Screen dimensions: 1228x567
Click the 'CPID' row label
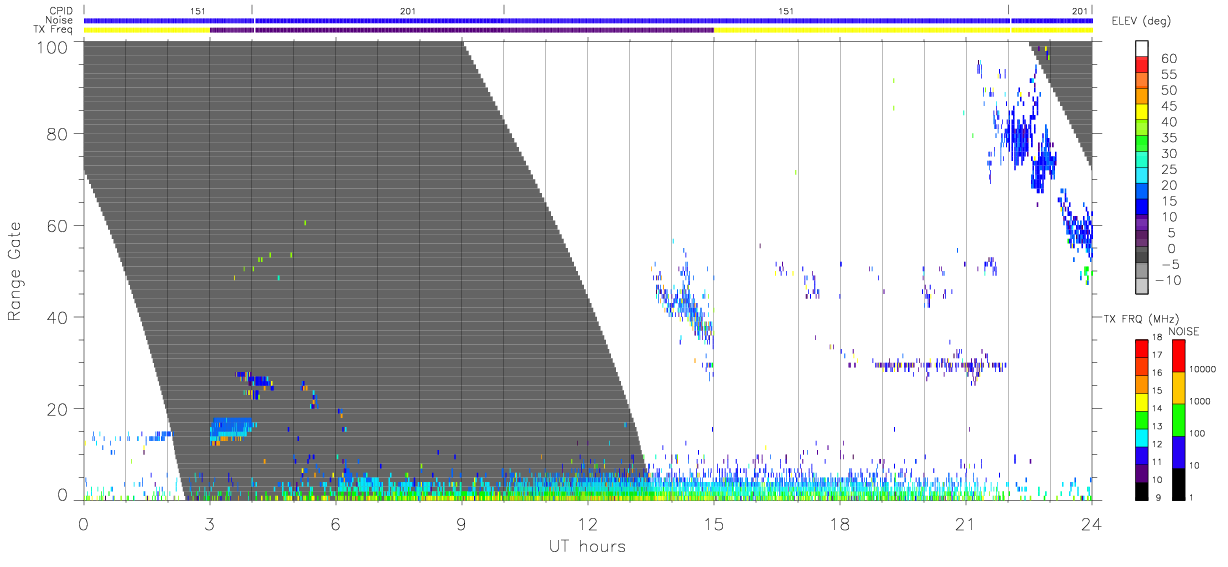click(x=61, y=11)
